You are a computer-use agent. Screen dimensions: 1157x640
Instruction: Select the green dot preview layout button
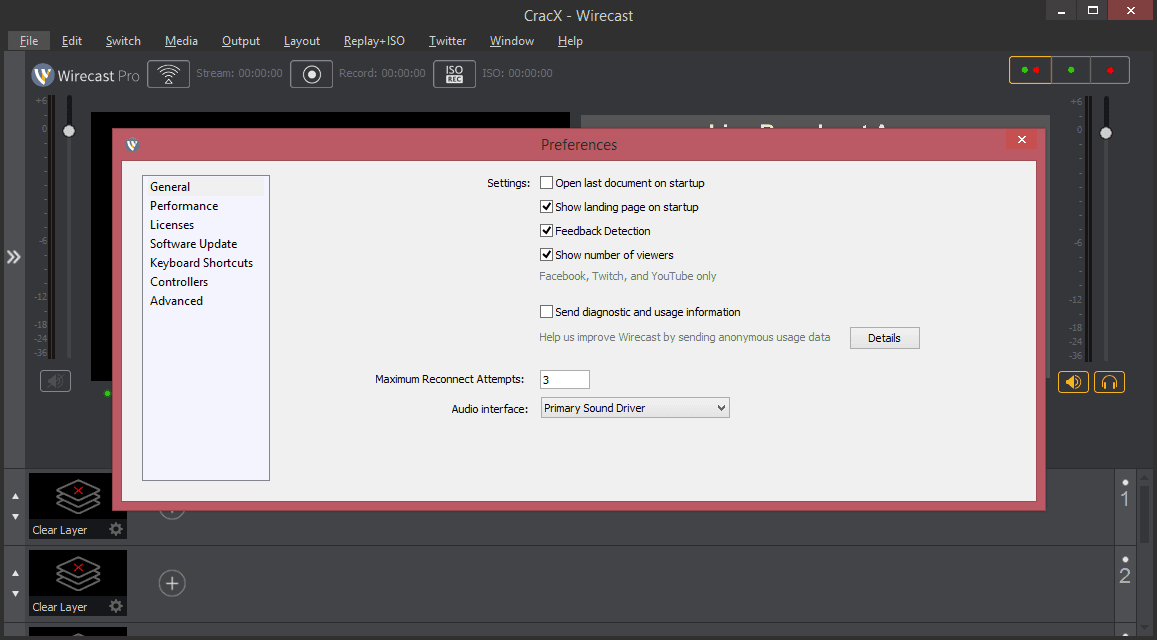click(1071, 70)
